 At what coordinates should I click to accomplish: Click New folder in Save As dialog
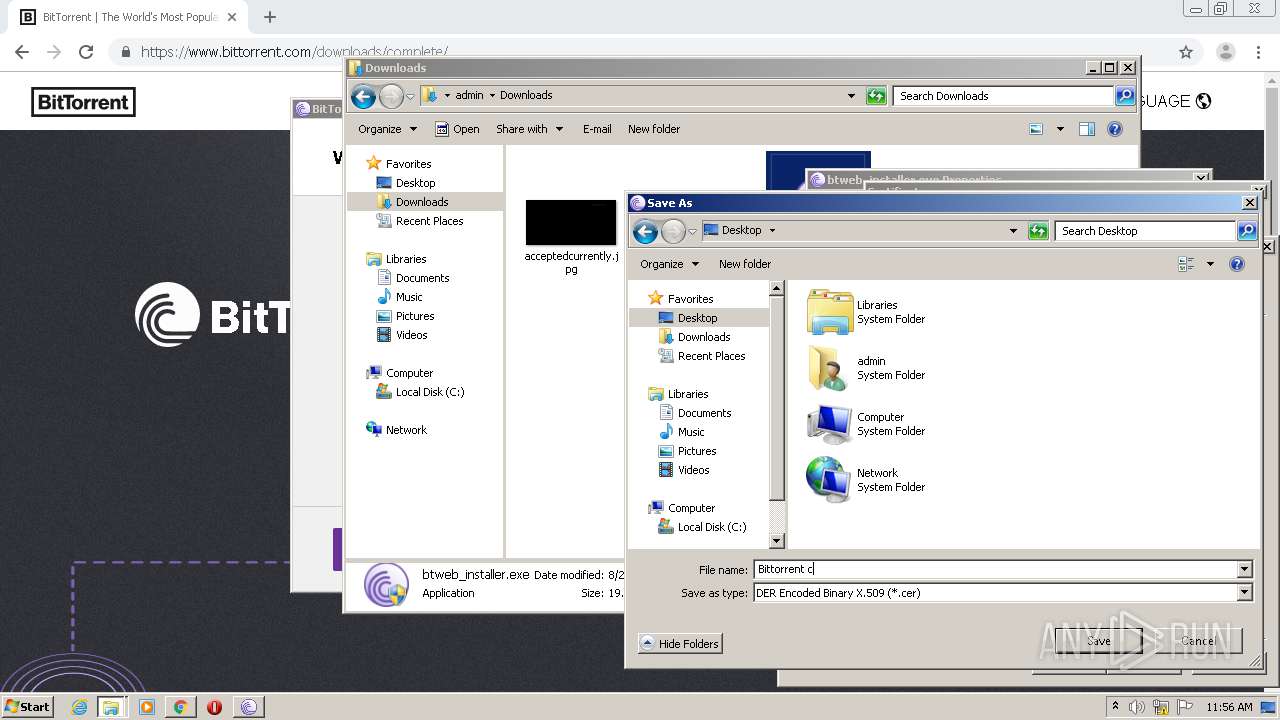pyautogui.click(x=745, y=264)
